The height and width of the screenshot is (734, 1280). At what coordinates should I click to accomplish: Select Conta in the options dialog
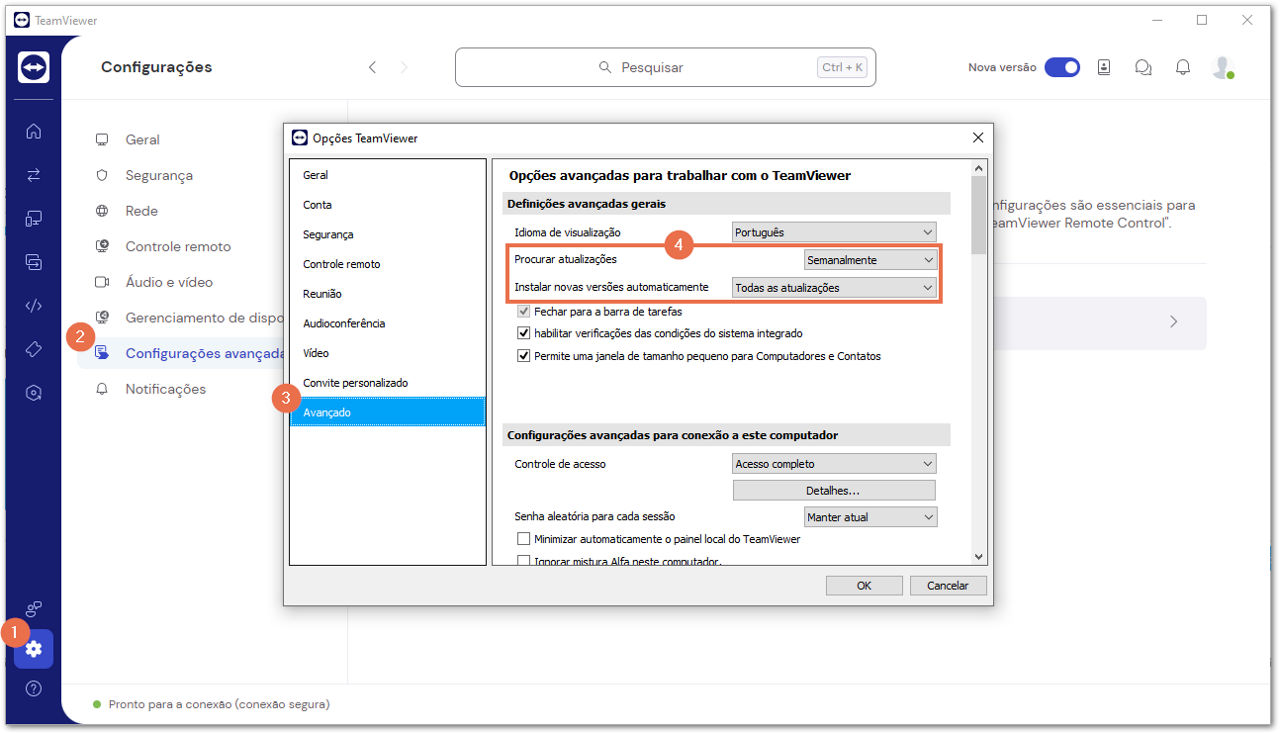click(387, 204)
